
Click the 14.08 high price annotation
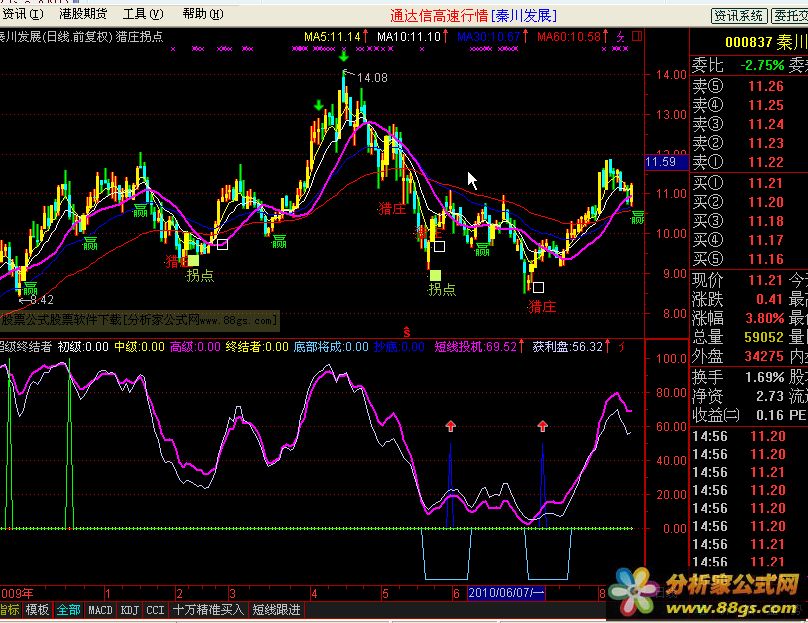tap(372, 78)
